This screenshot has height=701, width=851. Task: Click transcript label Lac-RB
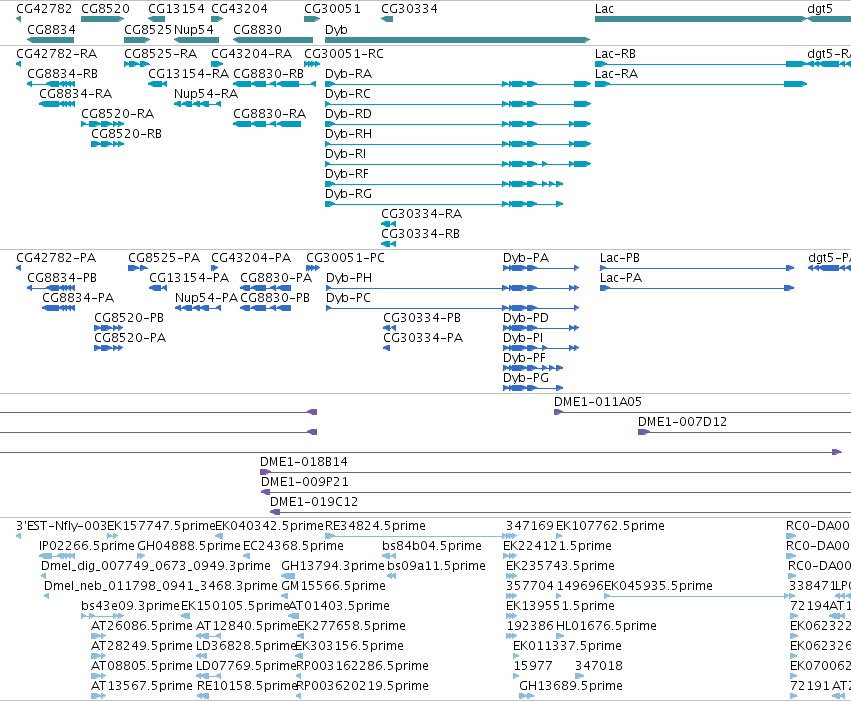click(x=615, y=54)
